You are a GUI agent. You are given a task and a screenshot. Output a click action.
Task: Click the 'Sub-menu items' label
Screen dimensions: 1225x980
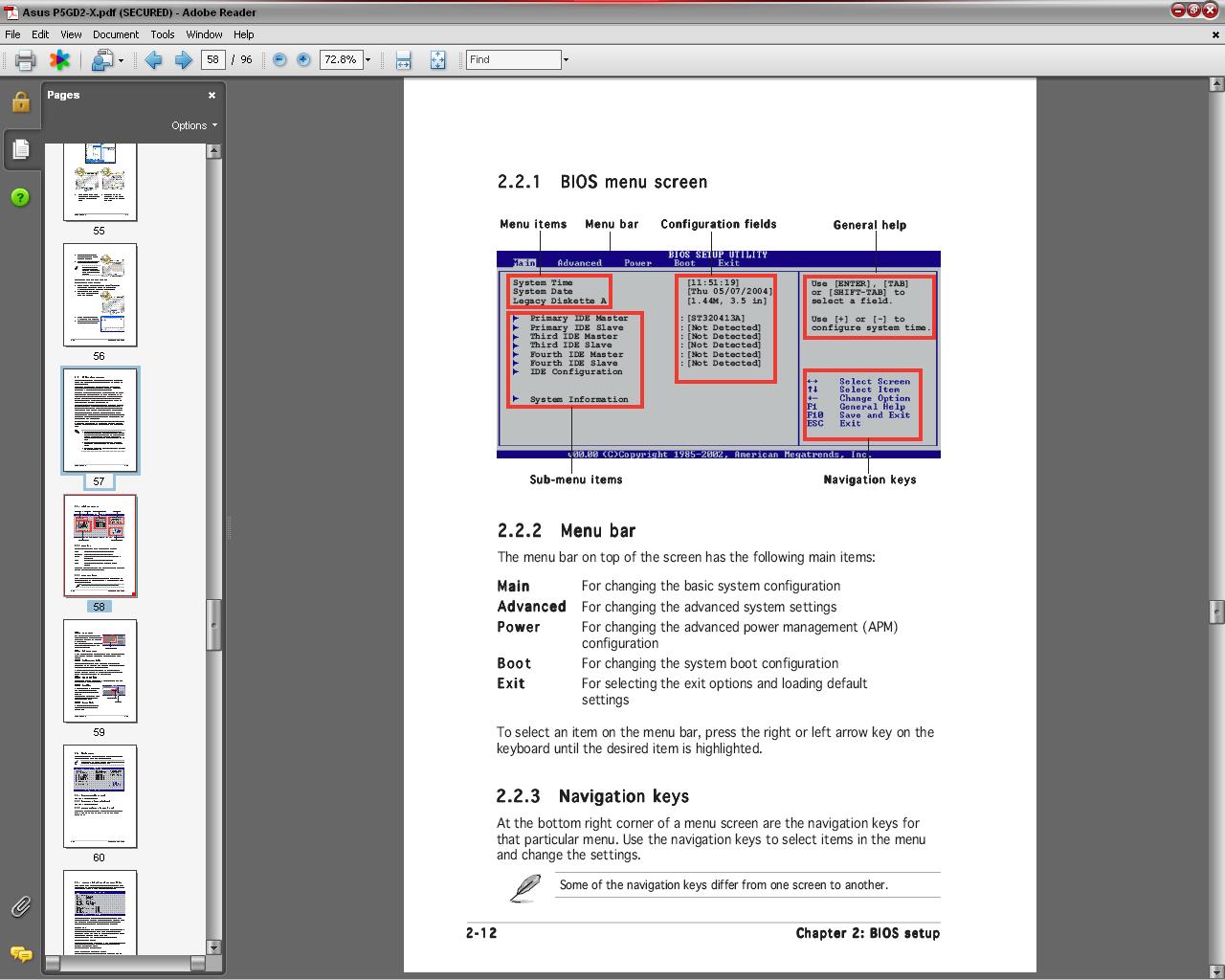[576, 479]
